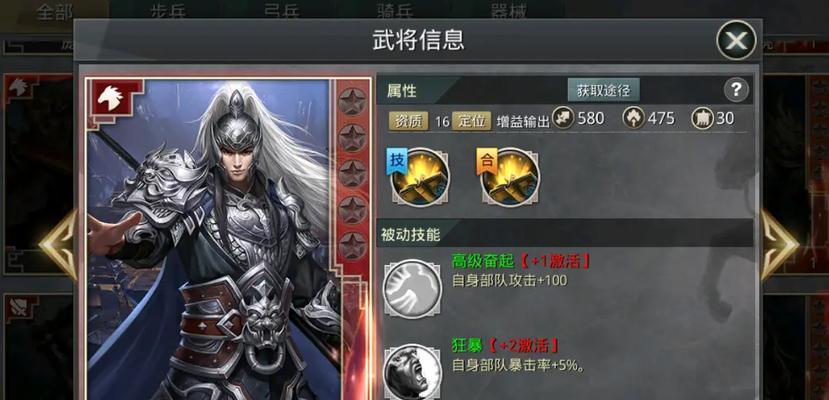The image size is (829, 400).
Task: Switch to the 全部 tab
Action: pos(55,11)
